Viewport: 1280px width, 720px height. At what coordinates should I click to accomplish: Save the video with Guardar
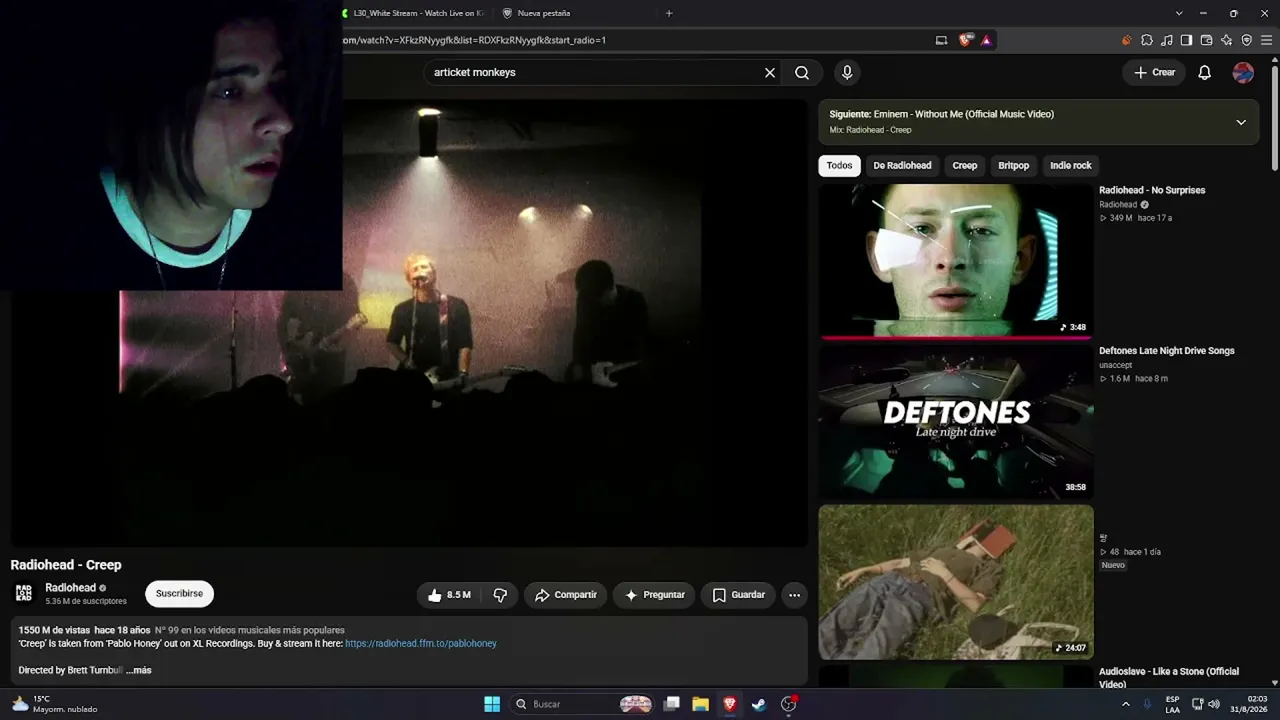[738, 595]
